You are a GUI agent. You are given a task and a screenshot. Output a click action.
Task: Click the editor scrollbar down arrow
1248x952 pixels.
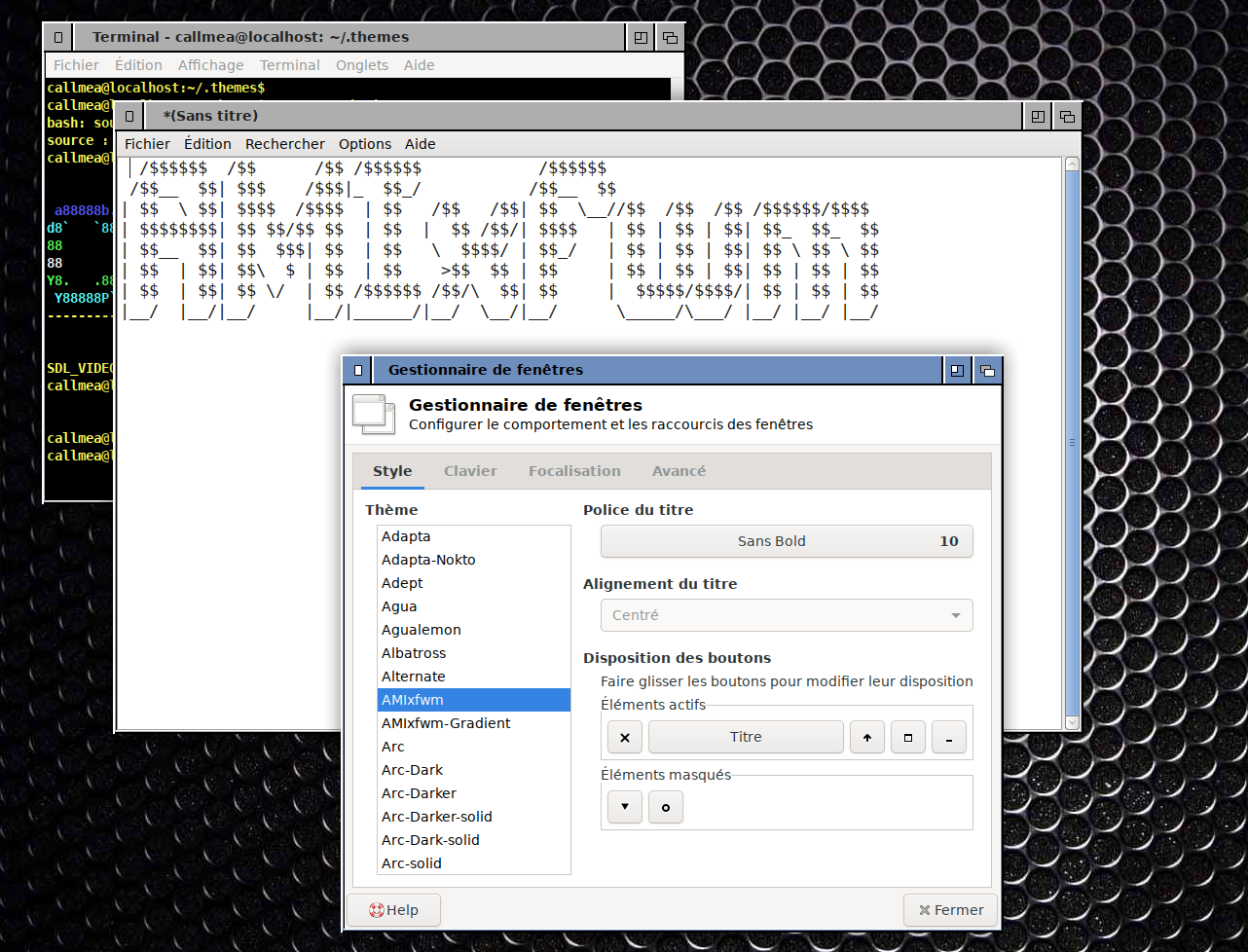[1072, 723]
